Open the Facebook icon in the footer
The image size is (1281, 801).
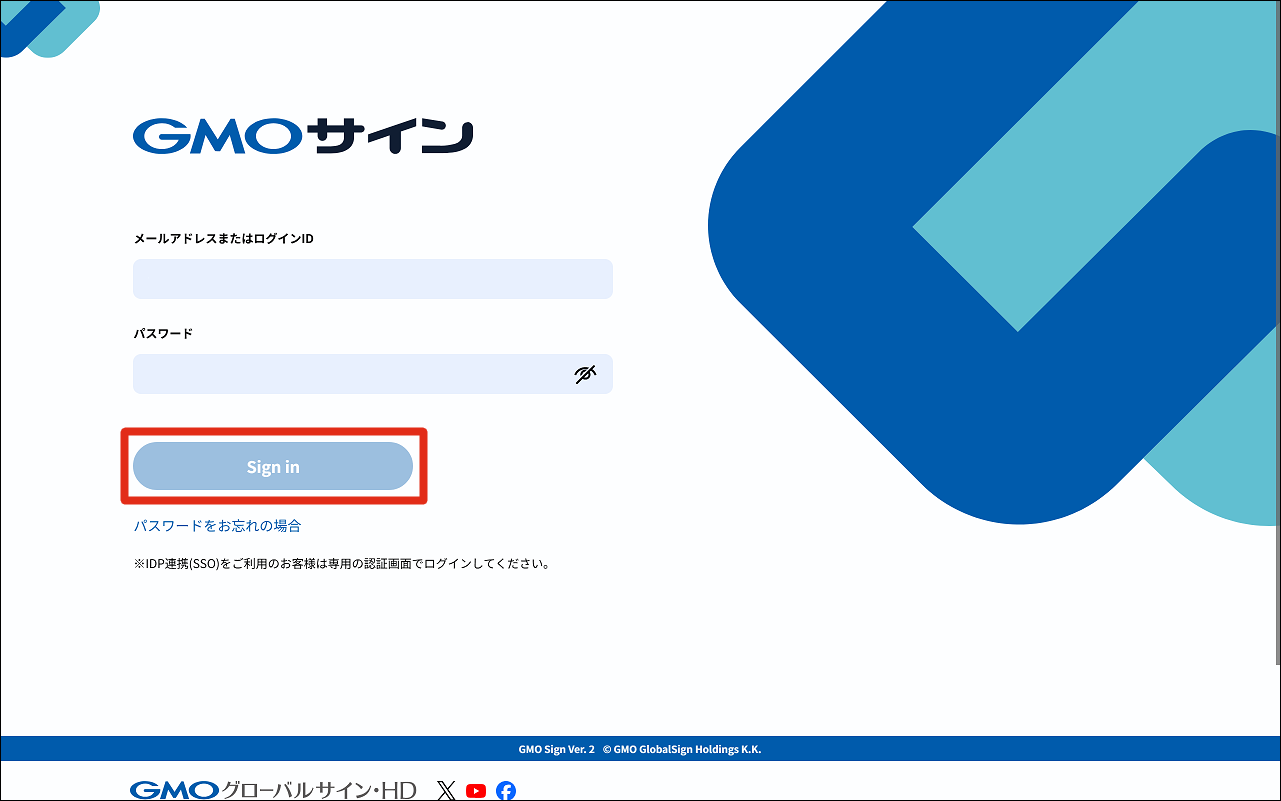pyautogui.click(x=506, y=791)
